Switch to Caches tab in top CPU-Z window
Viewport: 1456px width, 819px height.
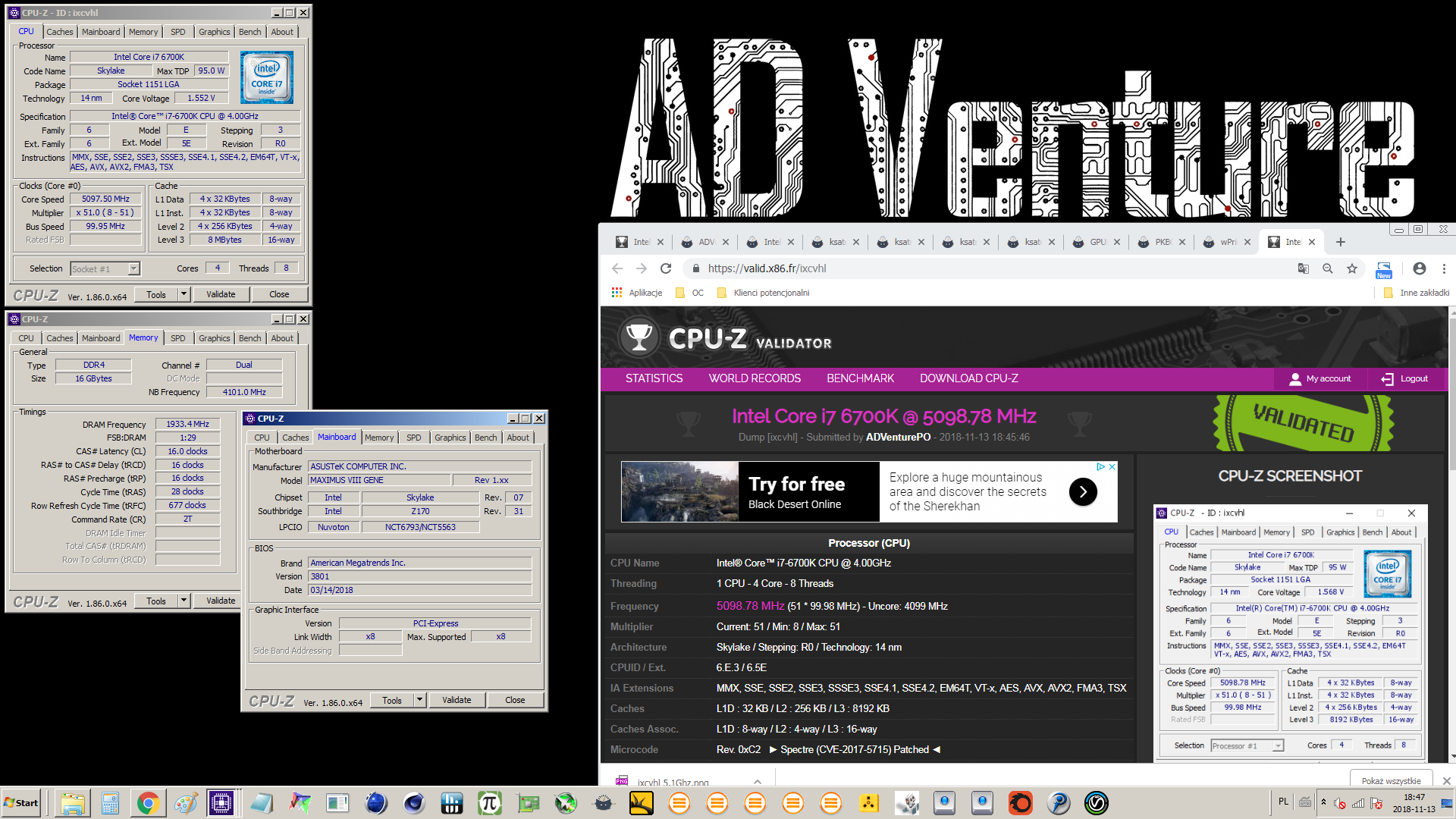click(60, 32)
